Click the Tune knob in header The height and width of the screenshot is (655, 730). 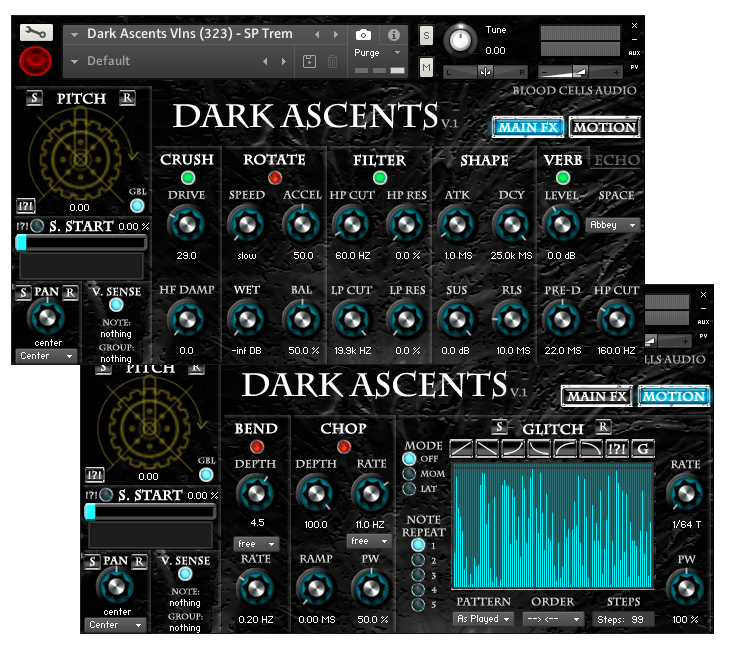(460, 40)
